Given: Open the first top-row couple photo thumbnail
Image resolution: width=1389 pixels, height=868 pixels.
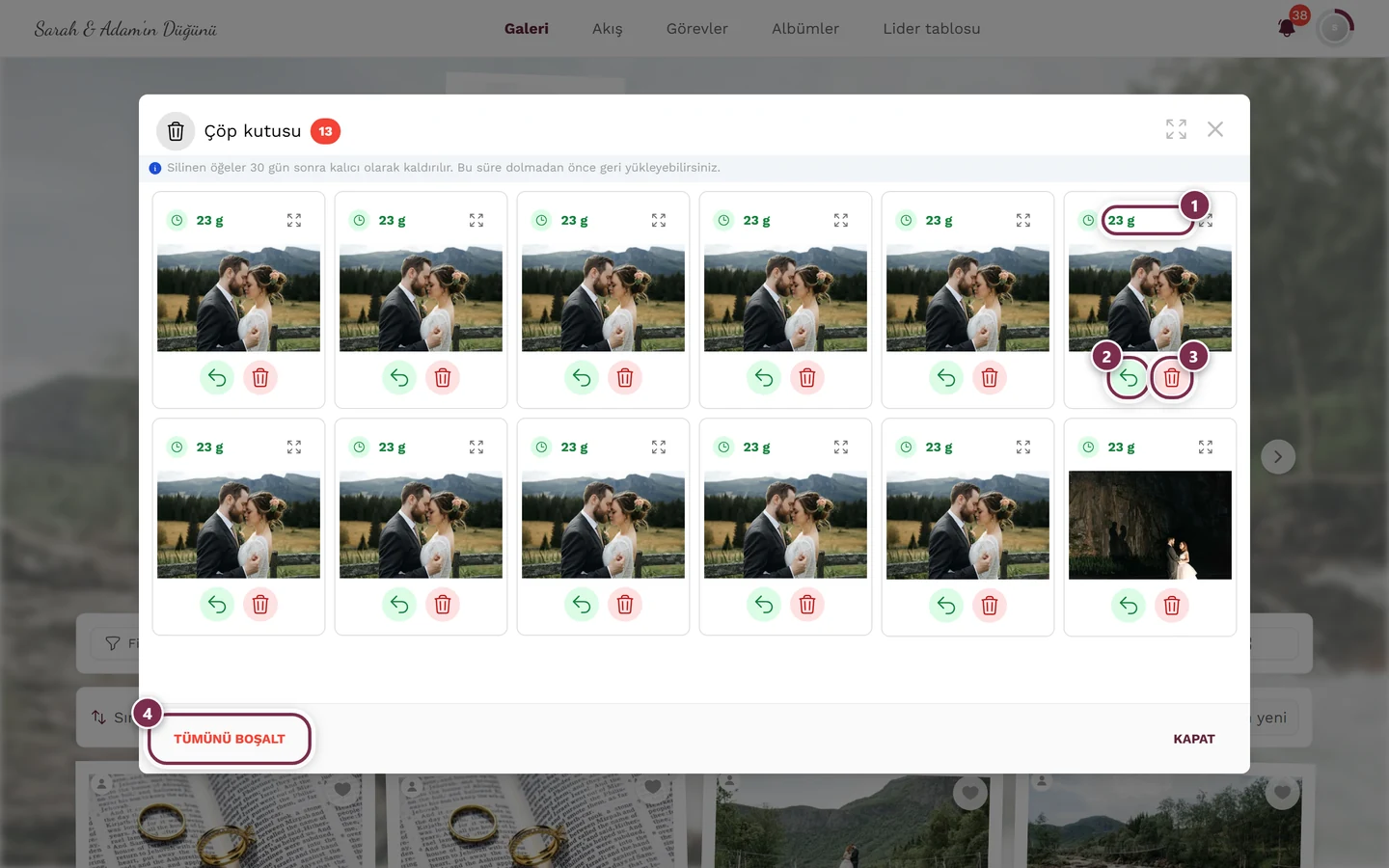Looking at the screenshot, I should pyautogui.click(x=238, y=298).
